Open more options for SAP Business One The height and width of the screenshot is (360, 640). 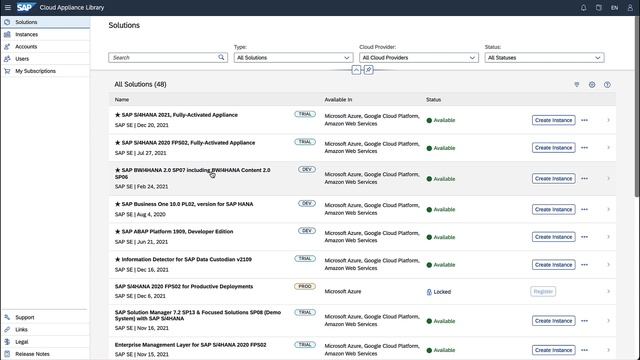tap(584, 209)
